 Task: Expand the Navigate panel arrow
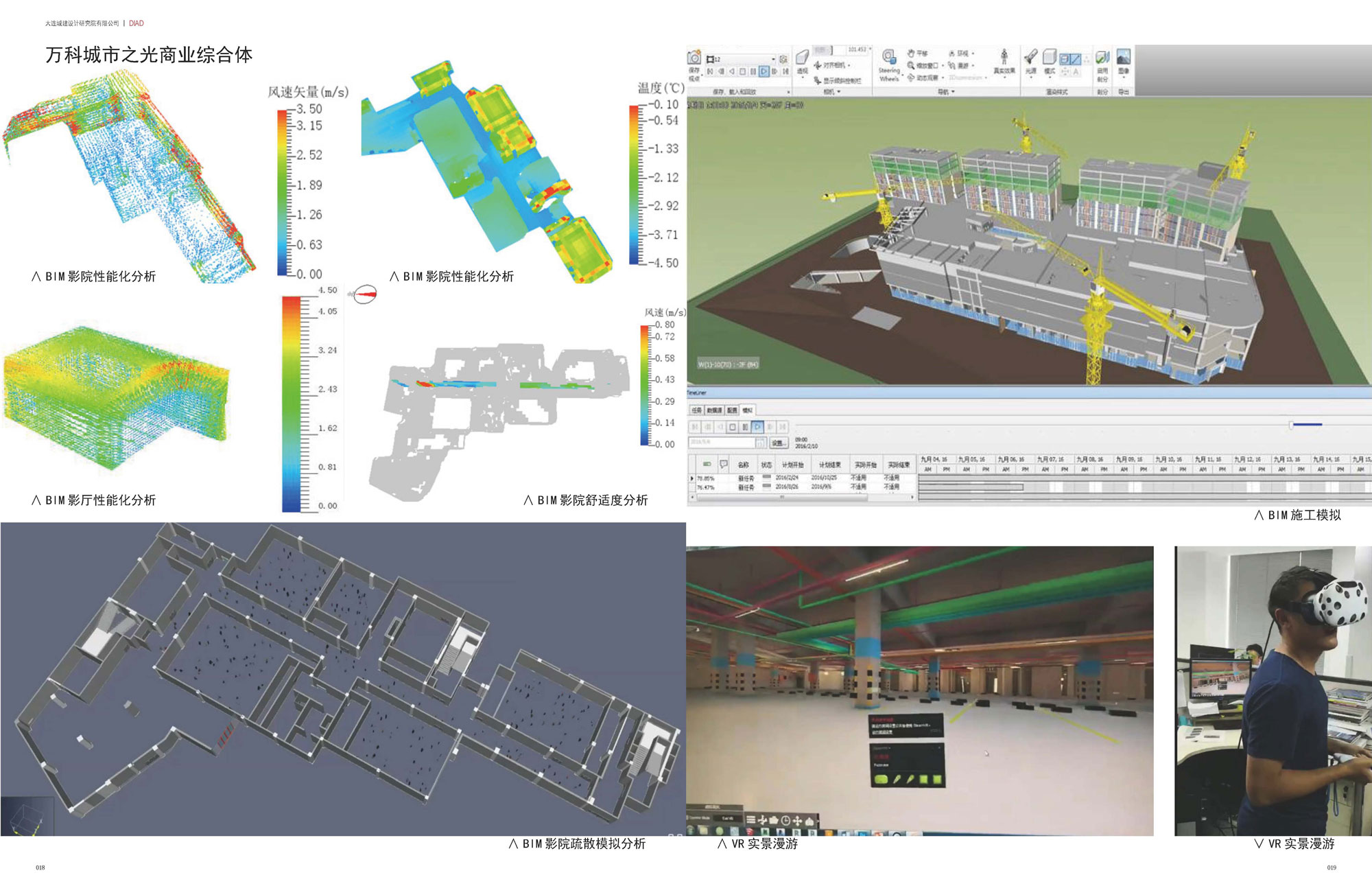click(x=953, y=92)
